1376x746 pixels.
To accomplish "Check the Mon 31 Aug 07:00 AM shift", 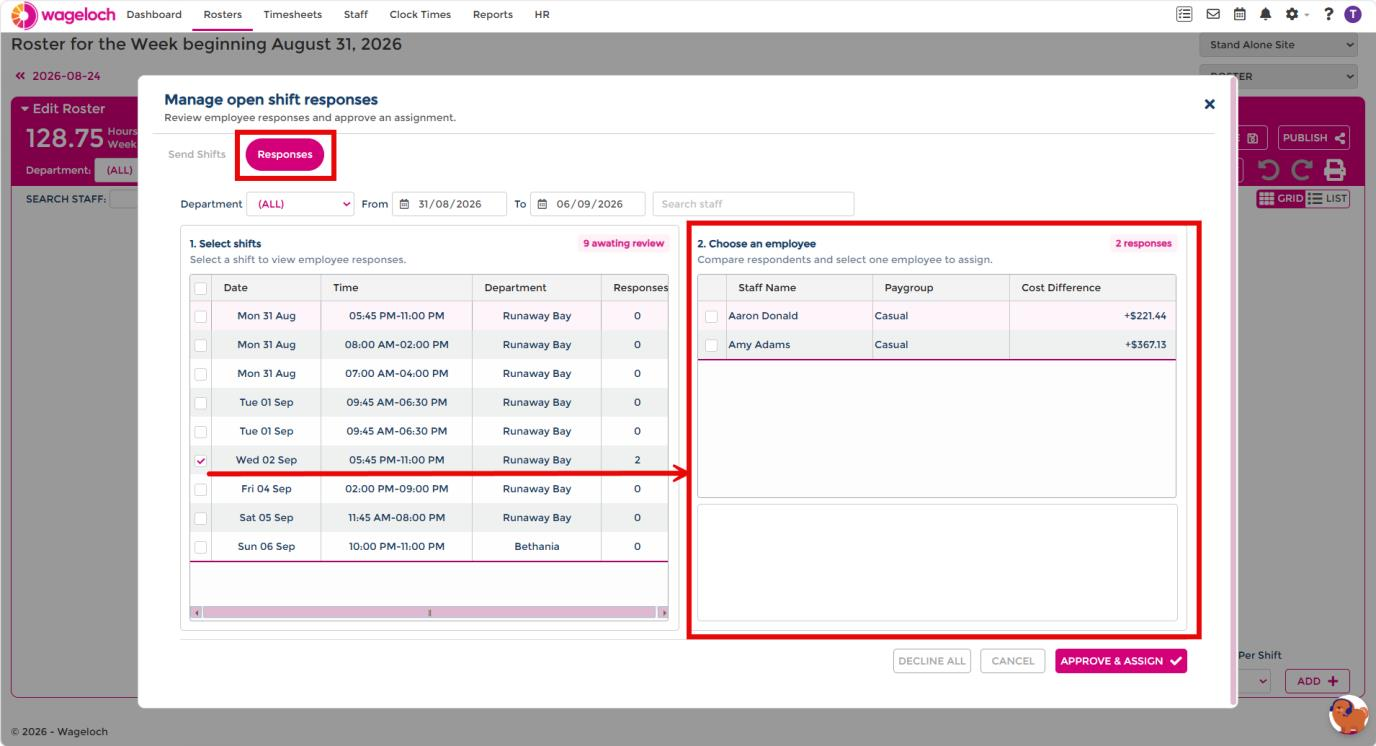I will (201, 374).
